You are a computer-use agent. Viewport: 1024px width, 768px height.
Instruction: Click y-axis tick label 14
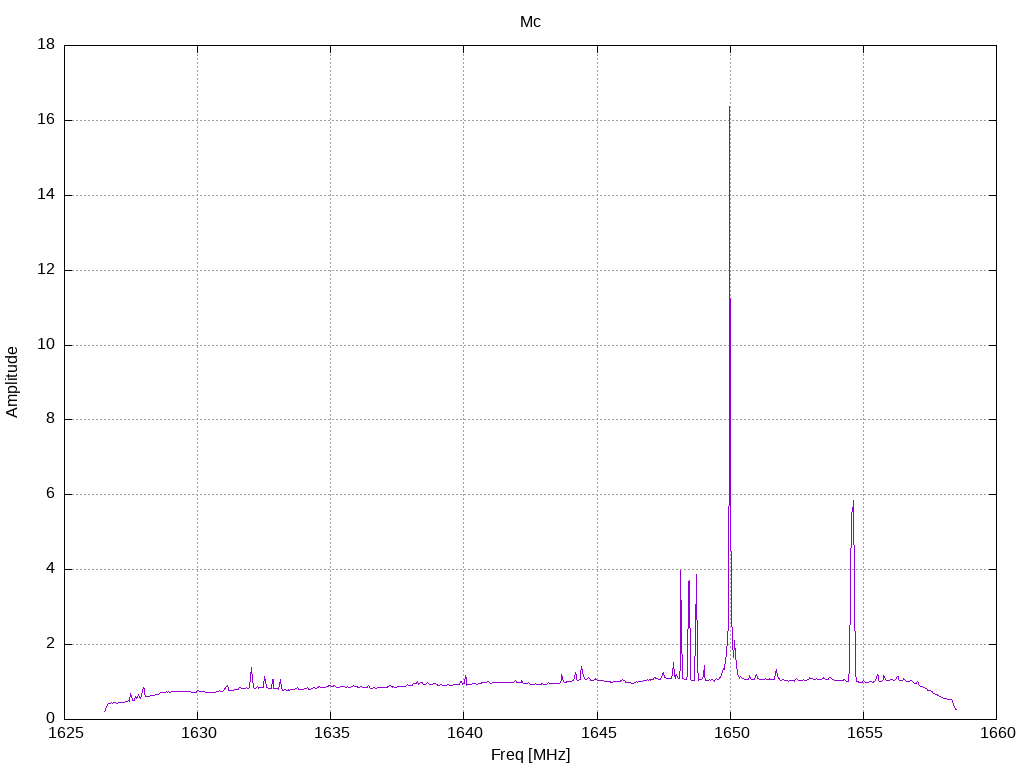point(46,195)
